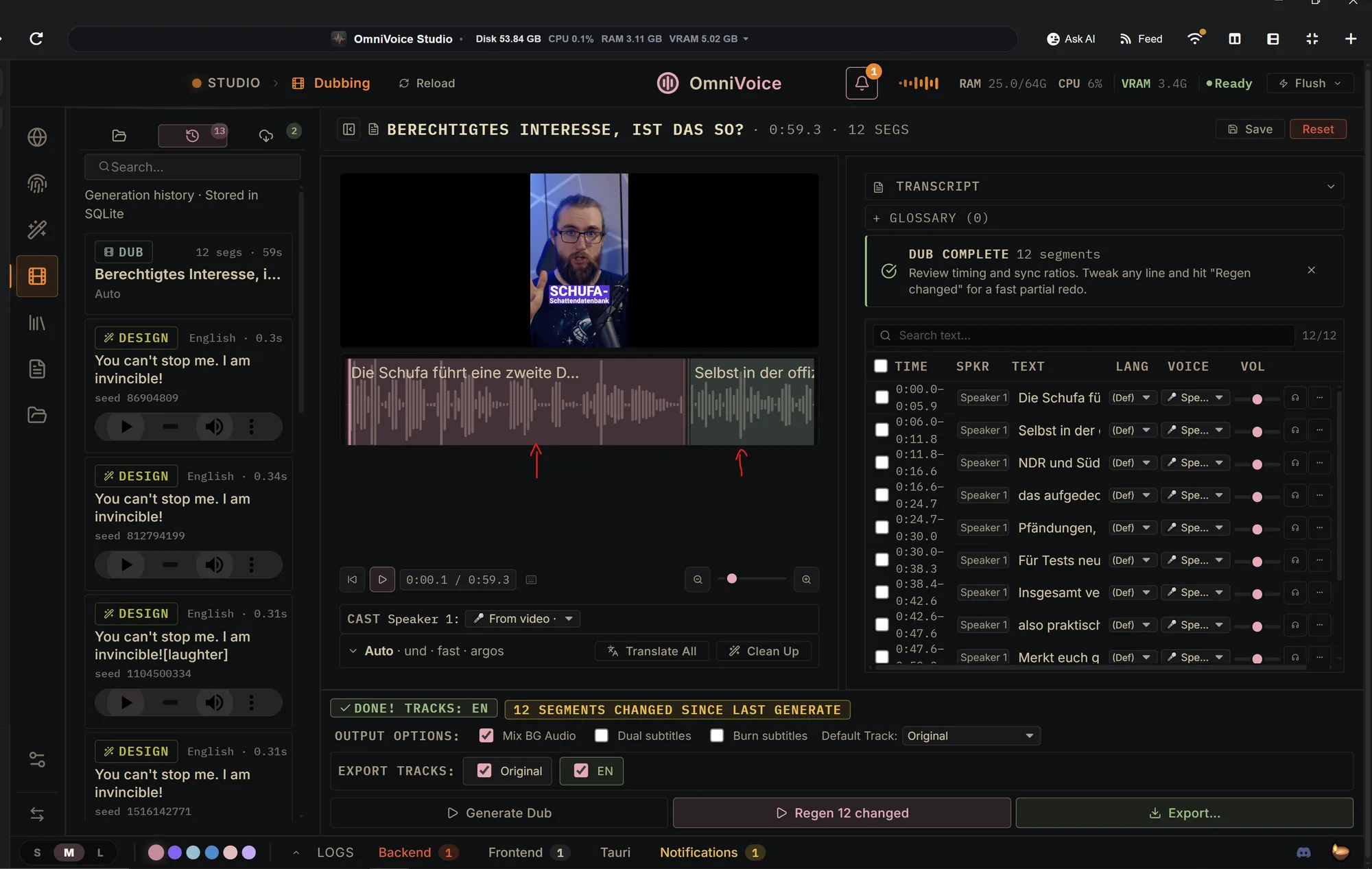The height and width of the screenshot is (869, 1372).
Task: Expand the Logs panel chevron
Action: click(x=296, y=853)
